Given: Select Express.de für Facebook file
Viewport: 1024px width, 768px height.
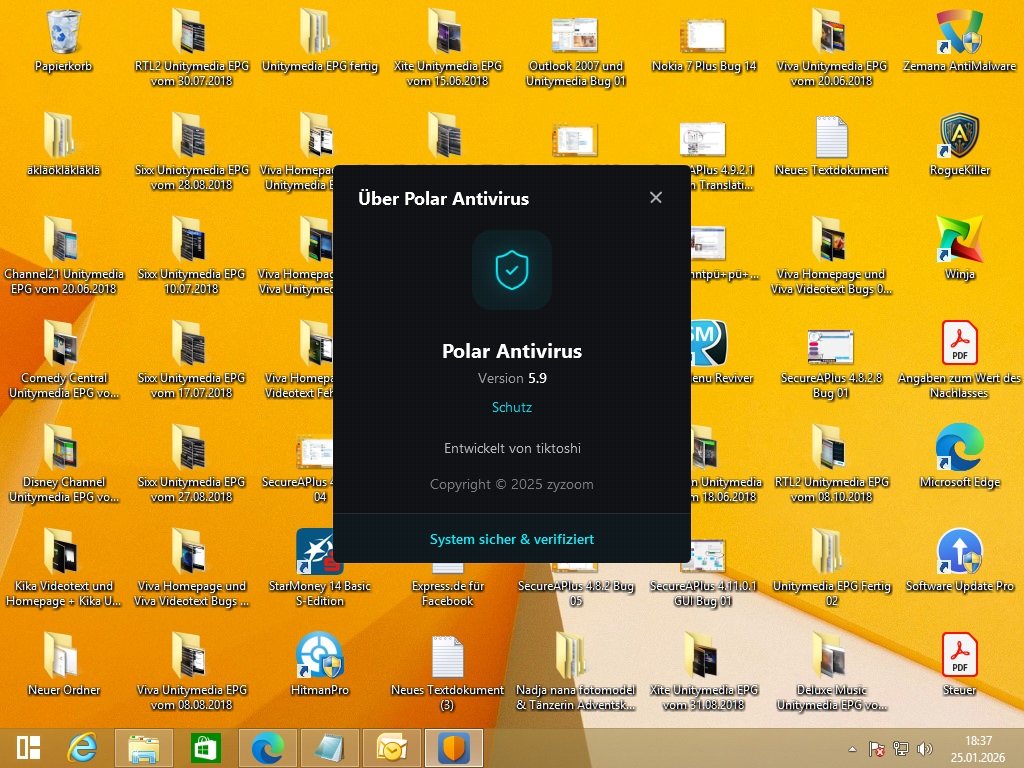Looking at the screenshot, I should (447, 584).
